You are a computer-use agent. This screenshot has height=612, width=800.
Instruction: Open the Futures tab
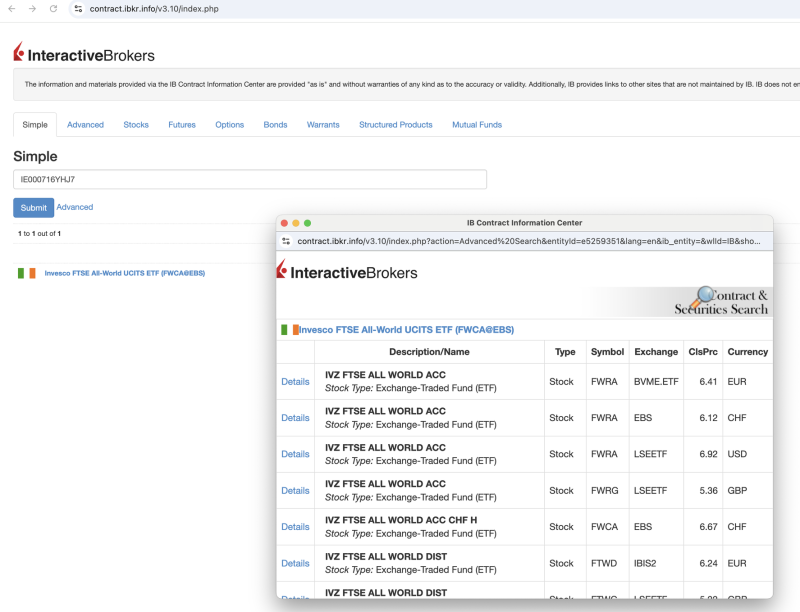[182, 125]
